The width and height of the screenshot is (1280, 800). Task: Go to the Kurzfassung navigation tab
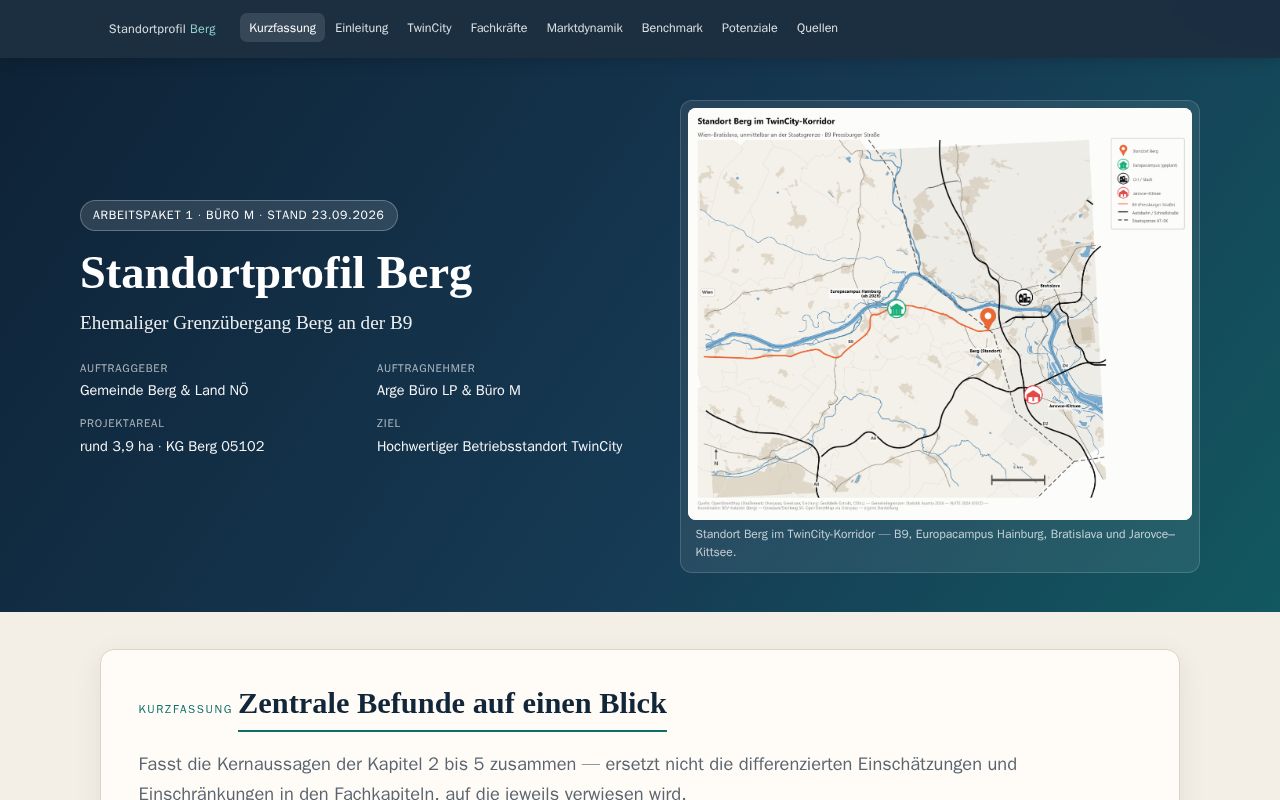282,28
